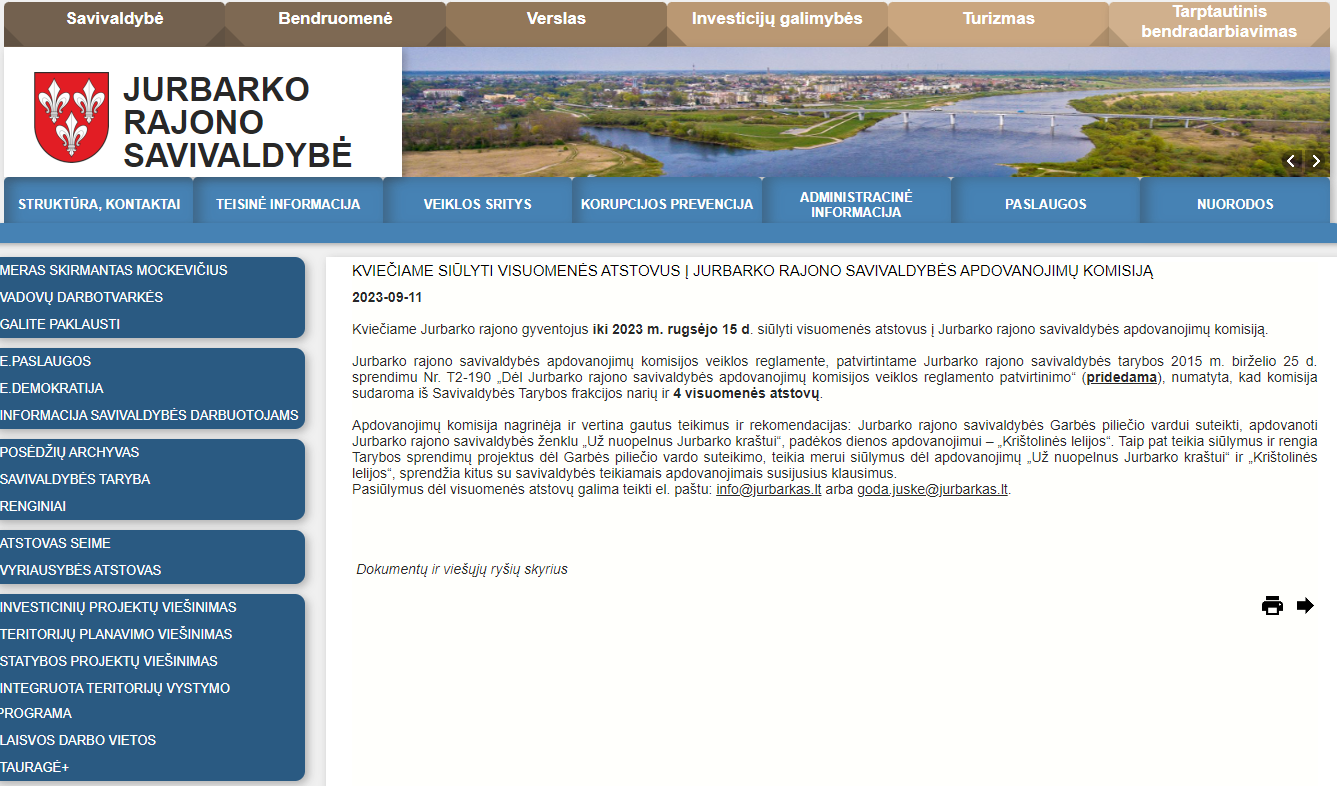Switch to the Turizmas top tab

point(998,19)
